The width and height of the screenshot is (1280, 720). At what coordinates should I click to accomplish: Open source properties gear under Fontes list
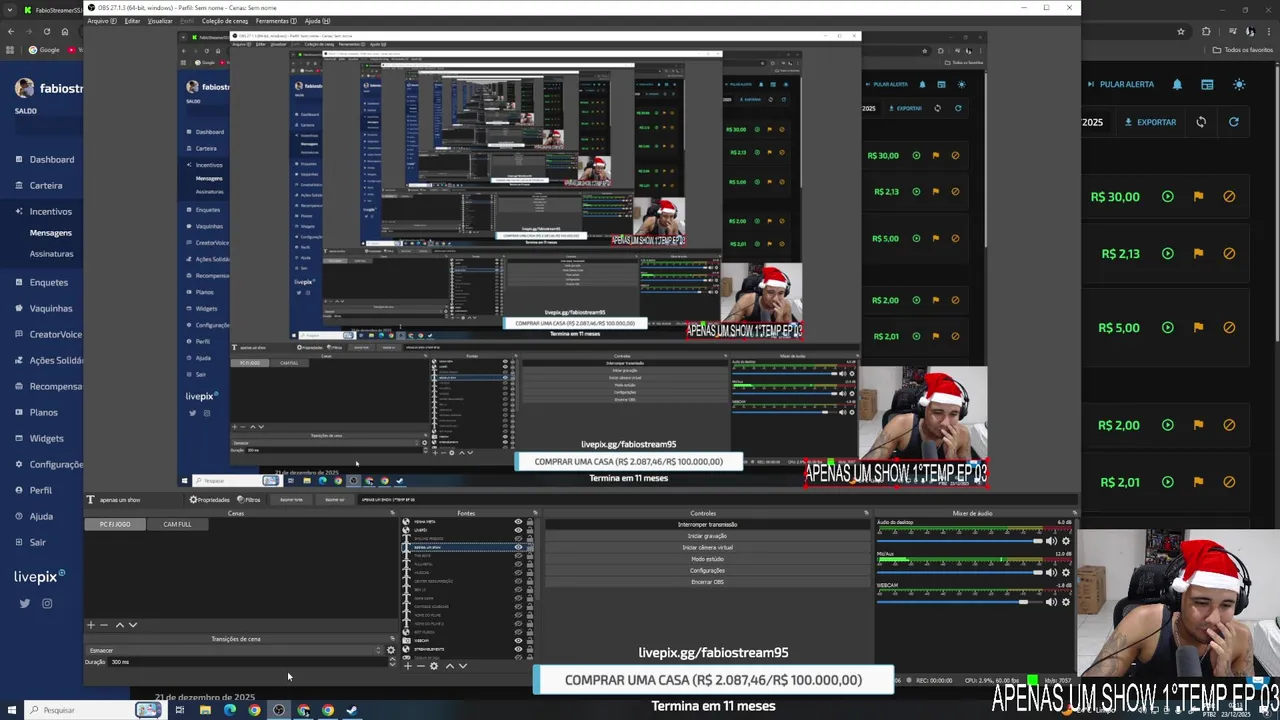tap(433, 666)
